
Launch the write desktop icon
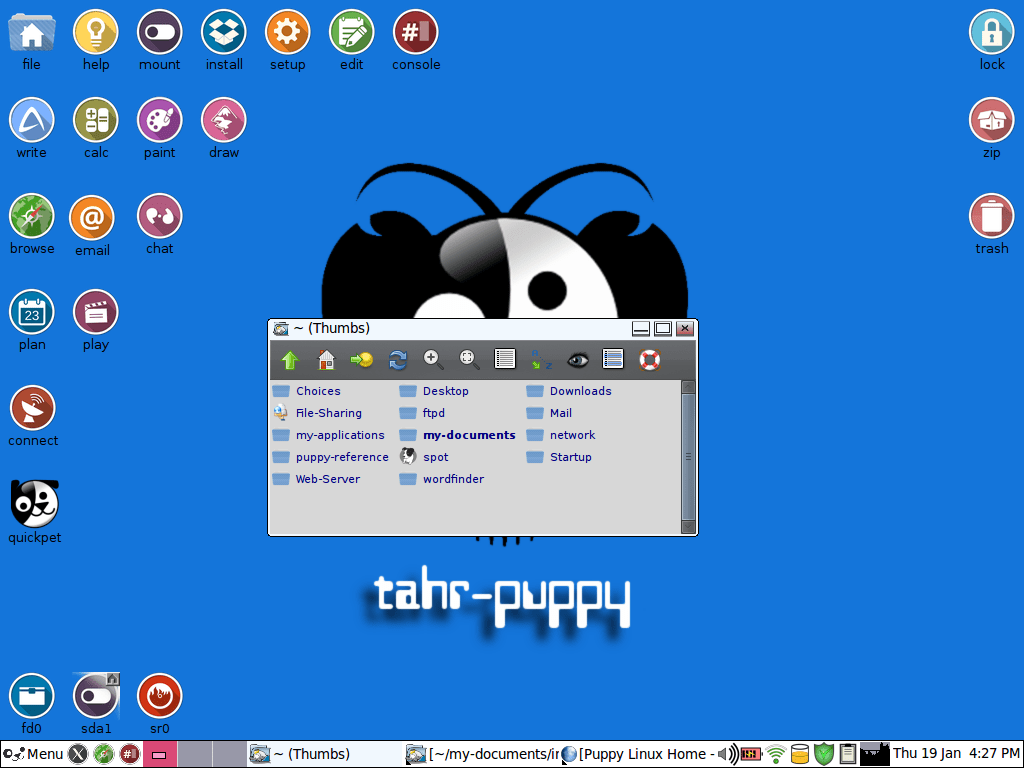point(31,129)
